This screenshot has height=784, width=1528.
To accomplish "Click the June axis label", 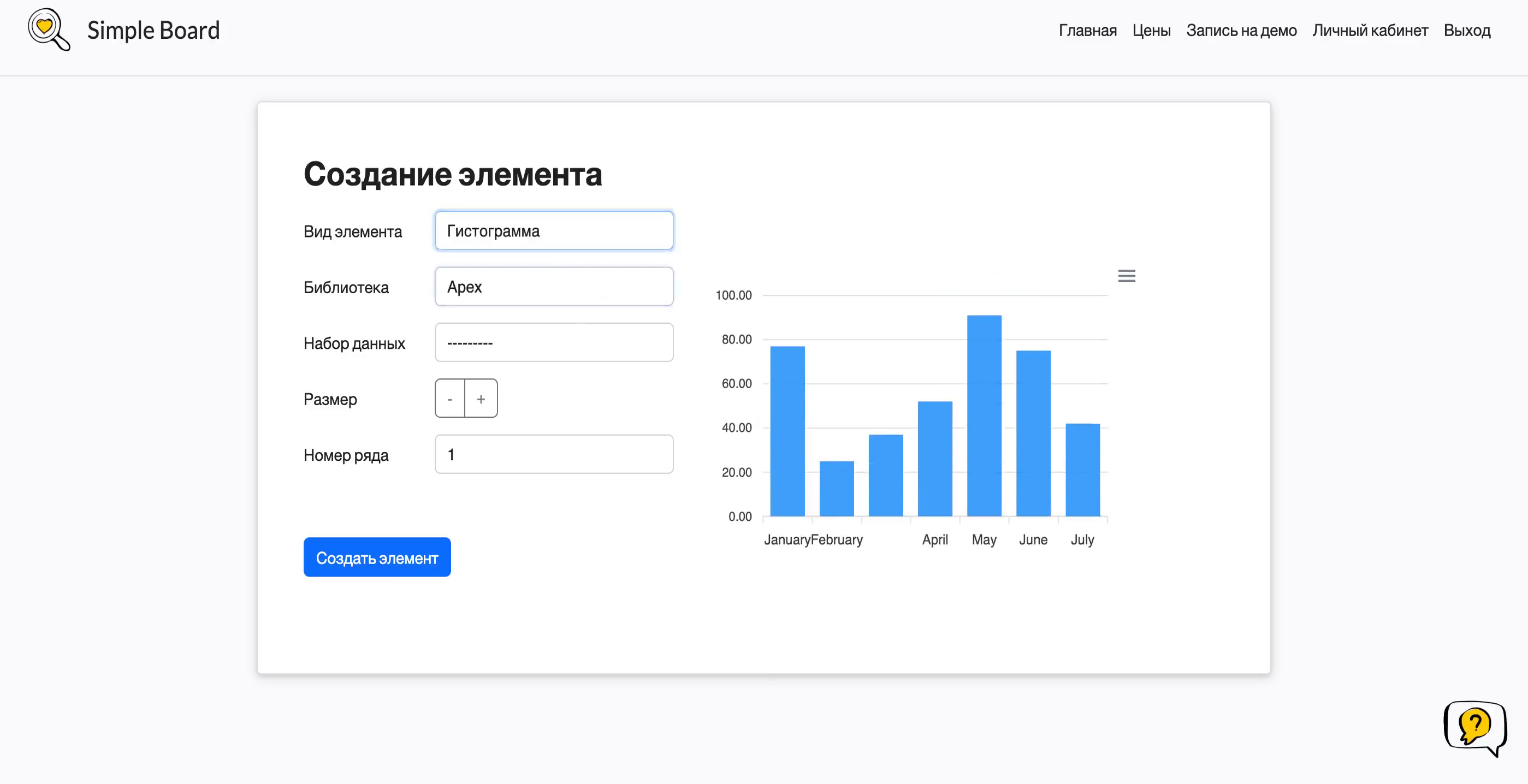I will (1033, 539).
